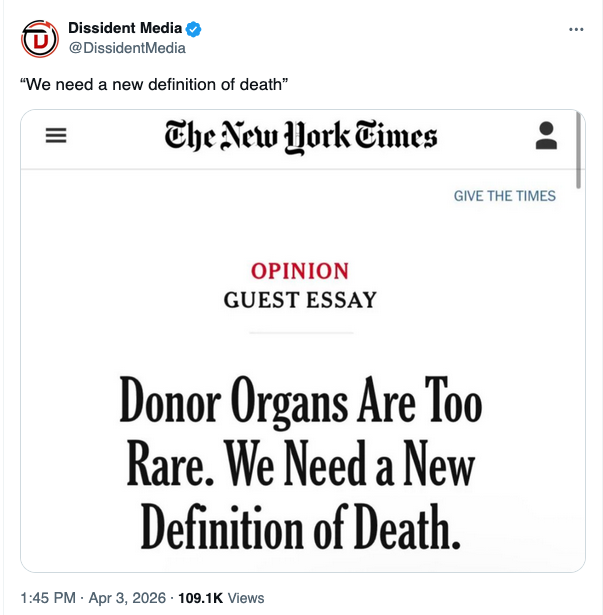This screenshot has width=603, height=615.
Task: Open the Dissident Media display name
Action: pyautogui.click(x=125, y=28)
